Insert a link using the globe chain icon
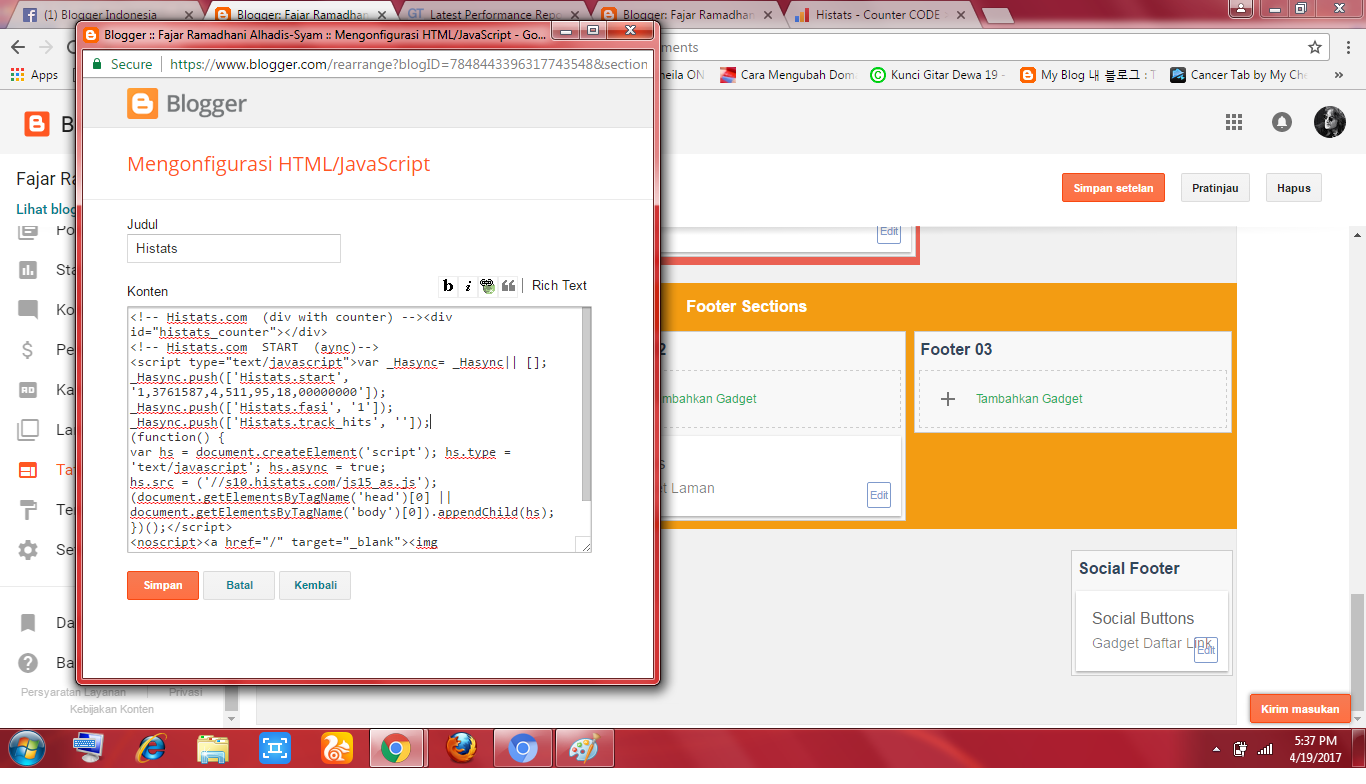Screen dimensions: 1366x784 [488, 286]
